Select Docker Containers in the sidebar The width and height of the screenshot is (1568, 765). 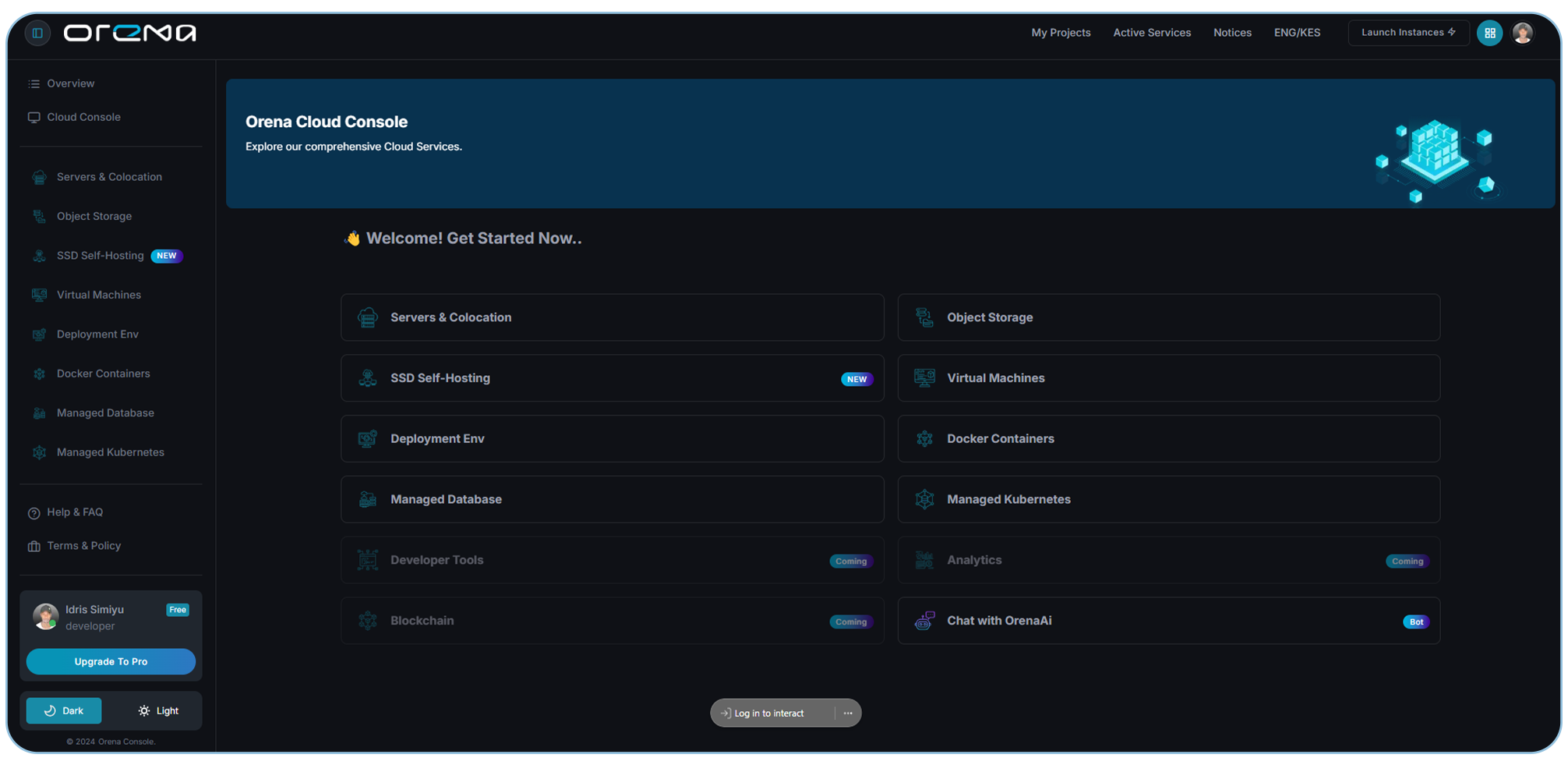(x=103, y=374)
